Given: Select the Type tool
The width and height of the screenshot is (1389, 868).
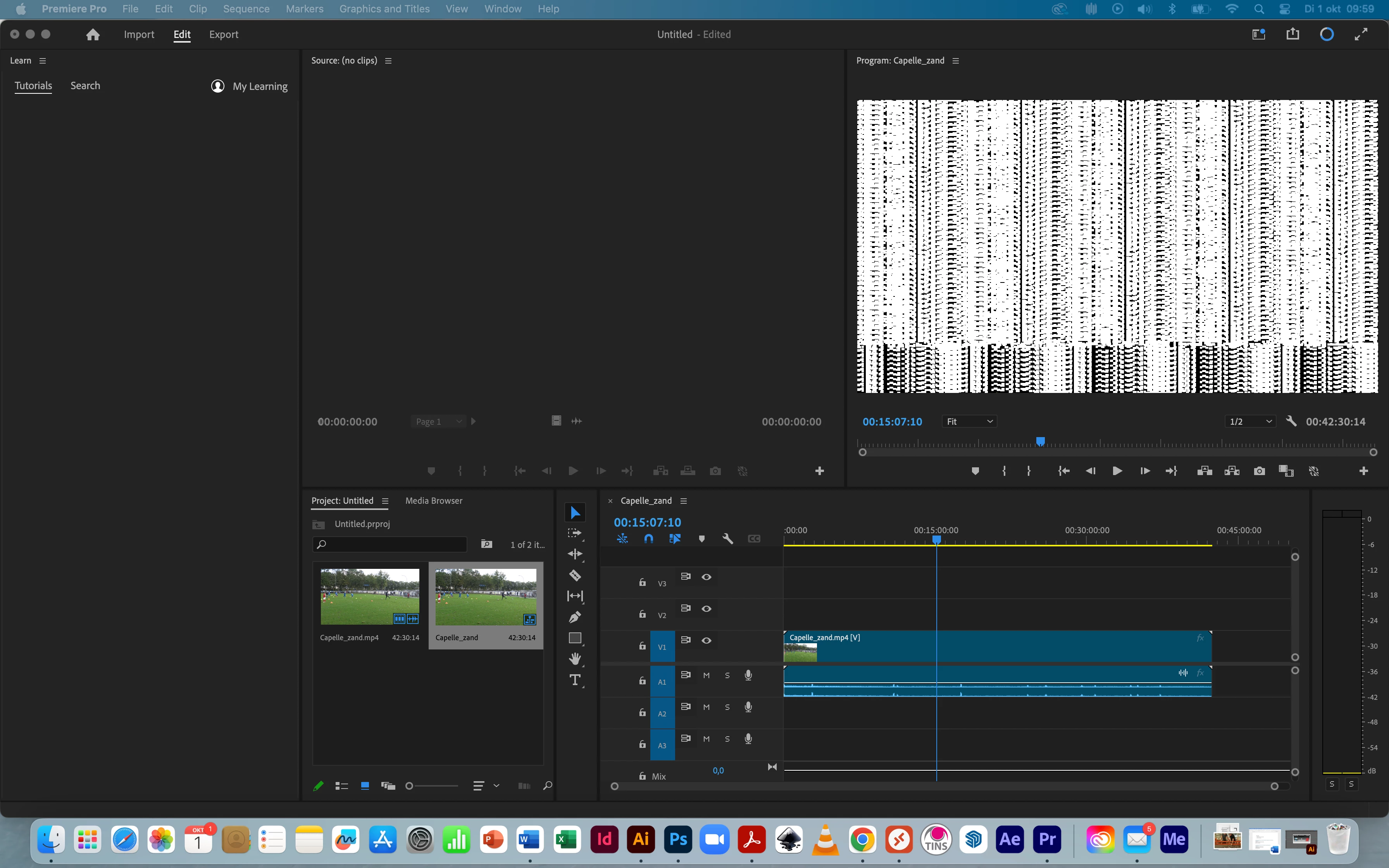Looking at the screenshot, I should (574, 680).
